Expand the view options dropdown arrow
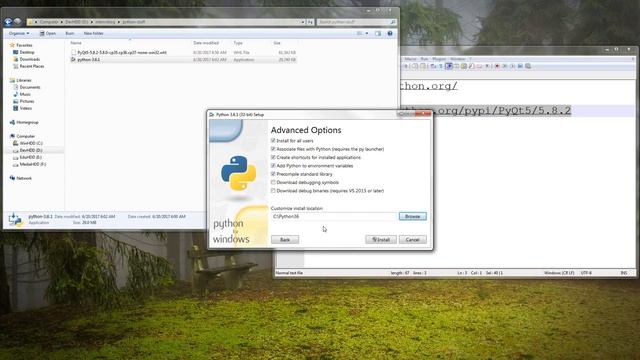 point(367,33)
